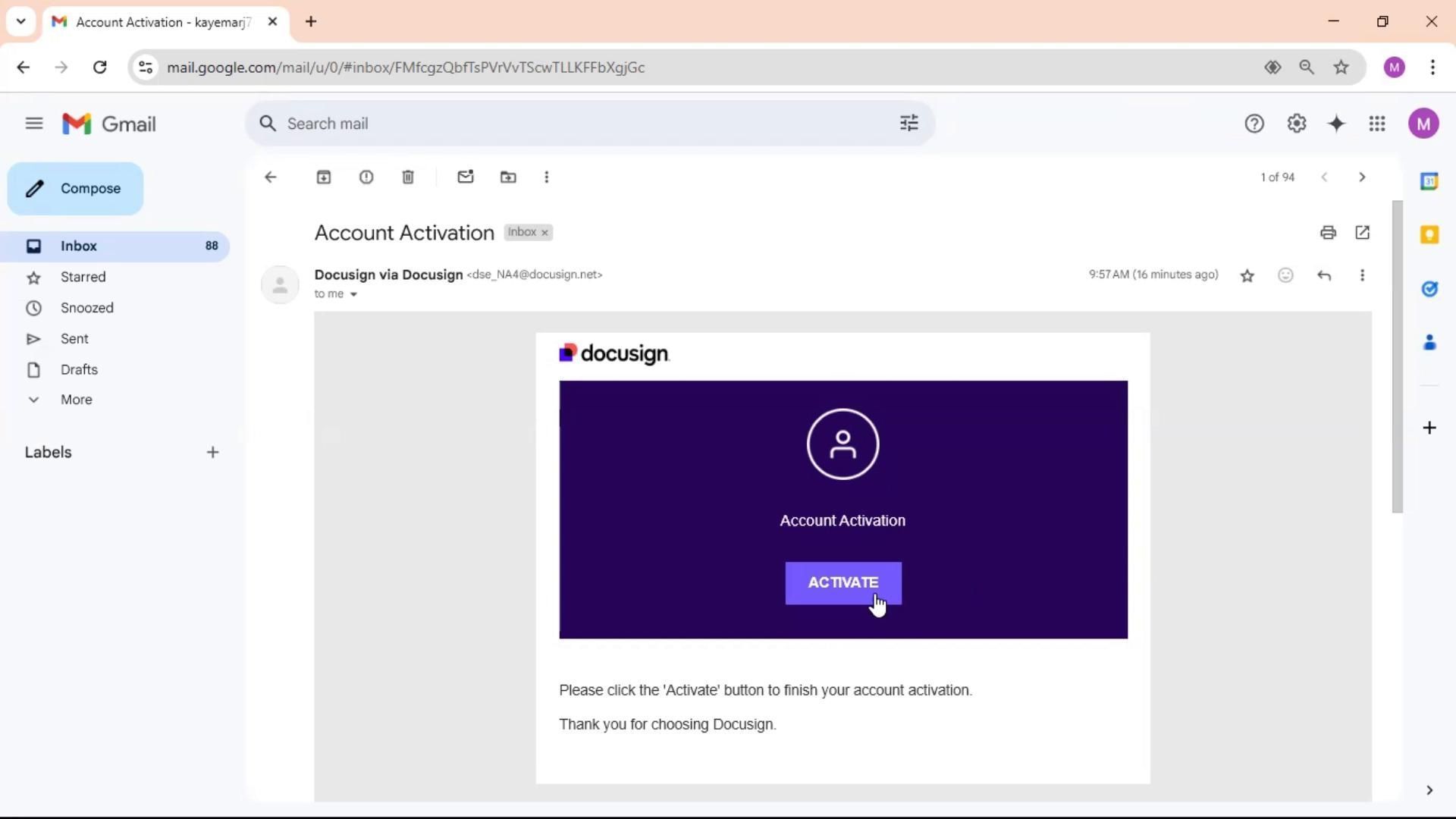Show search options filter icon
1456x819 pixels.
[908, 124]
